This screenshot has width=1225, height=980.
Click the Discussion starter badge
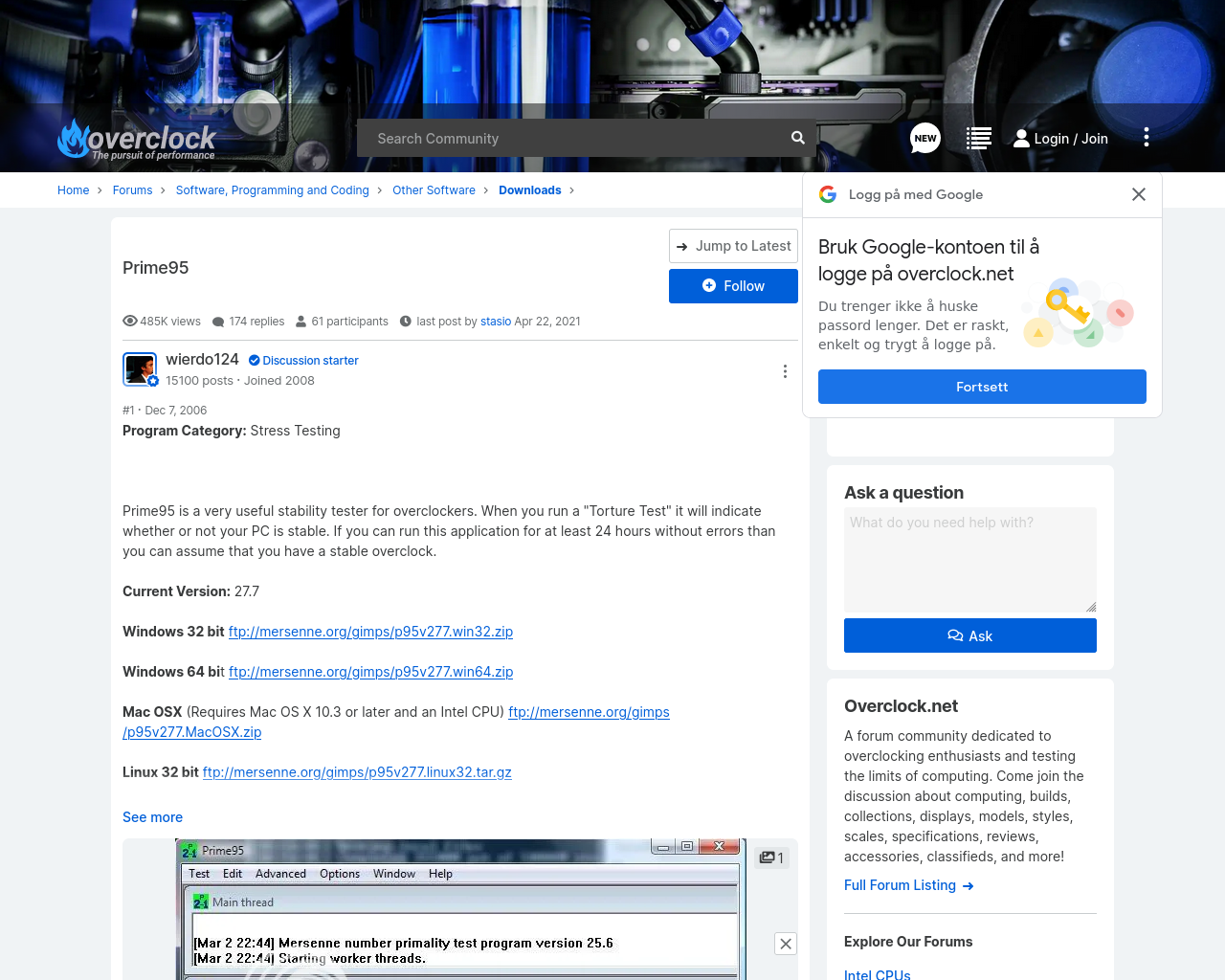pyautogui.click(x=303, y=361)
